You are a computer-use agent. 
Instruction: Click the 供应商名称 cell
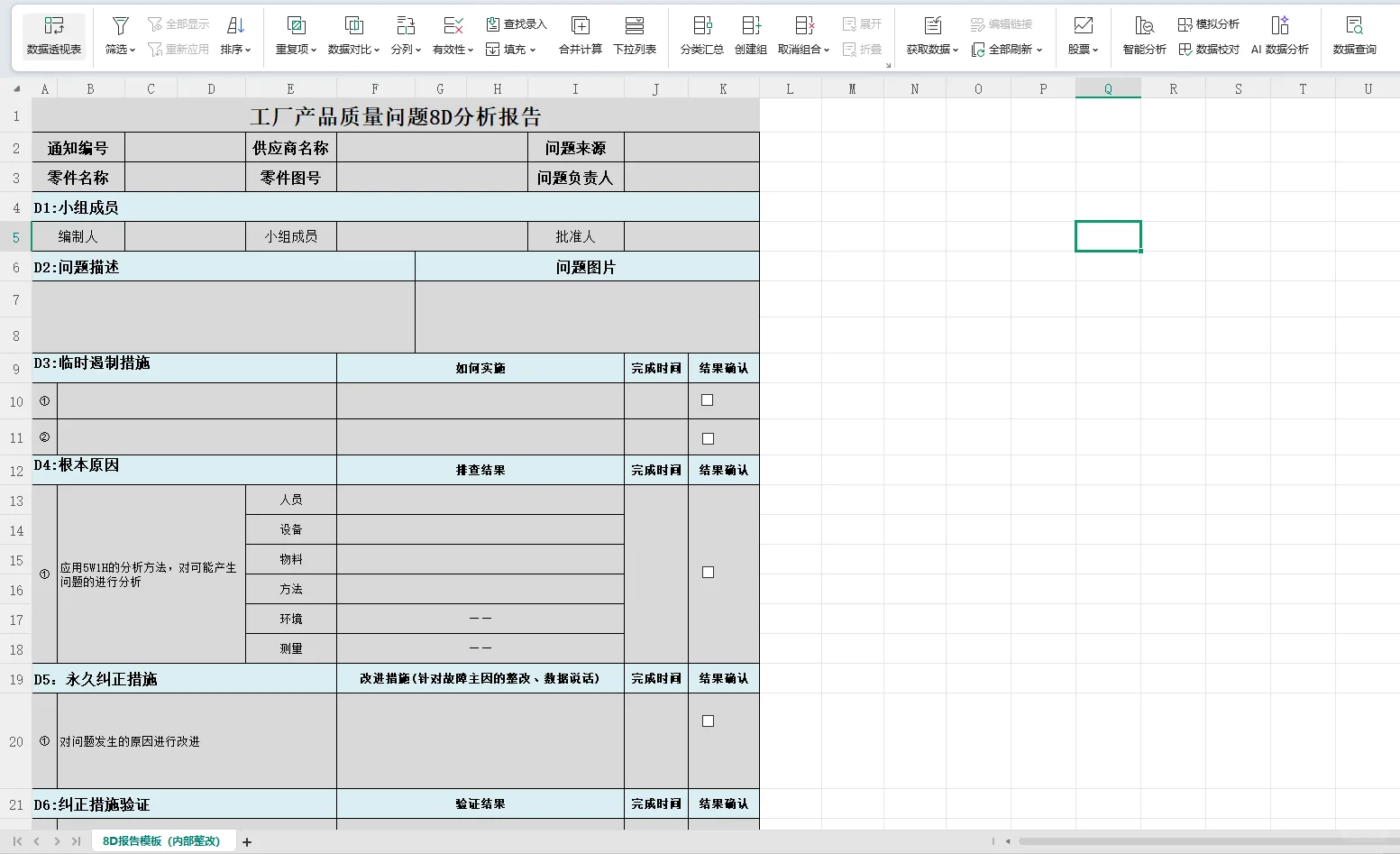(290, 148)
